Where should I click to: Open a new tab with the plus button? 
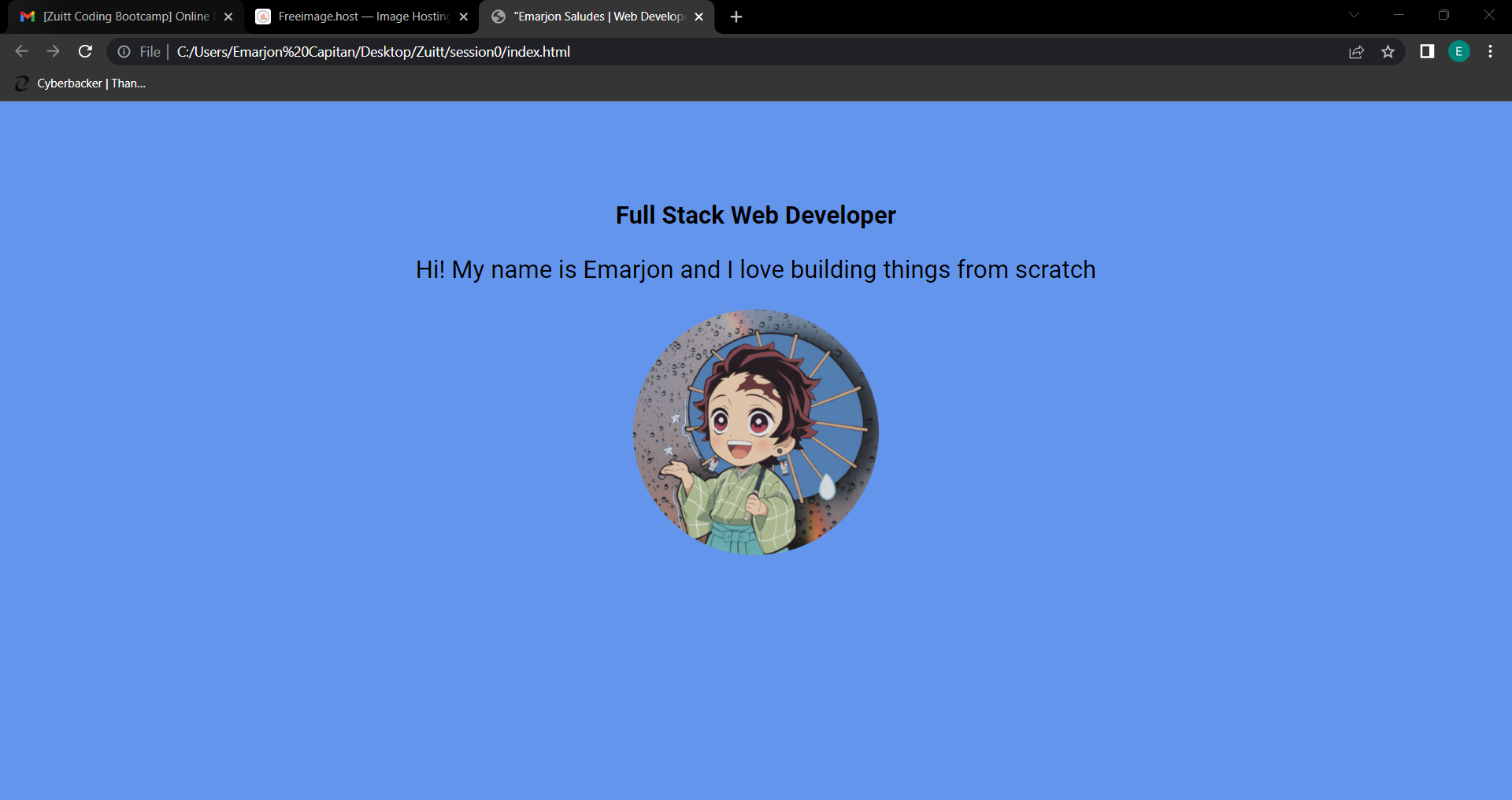coord(736,17)
